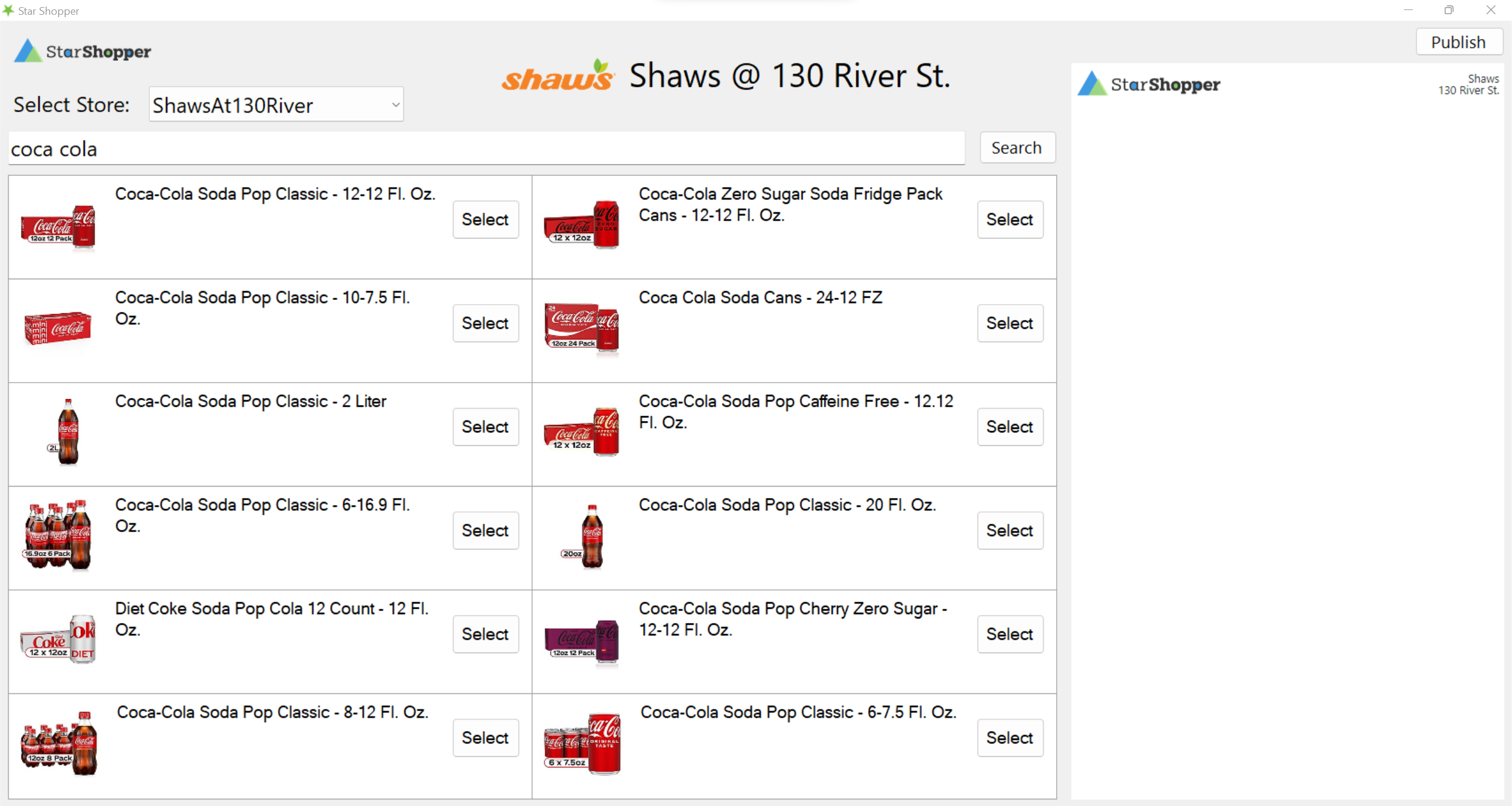The width and height of the screenshot is (1512, 806).
Task: Select Coca-Cola Zero Sugar Fridge Pack
Action: click(1009, 220)
